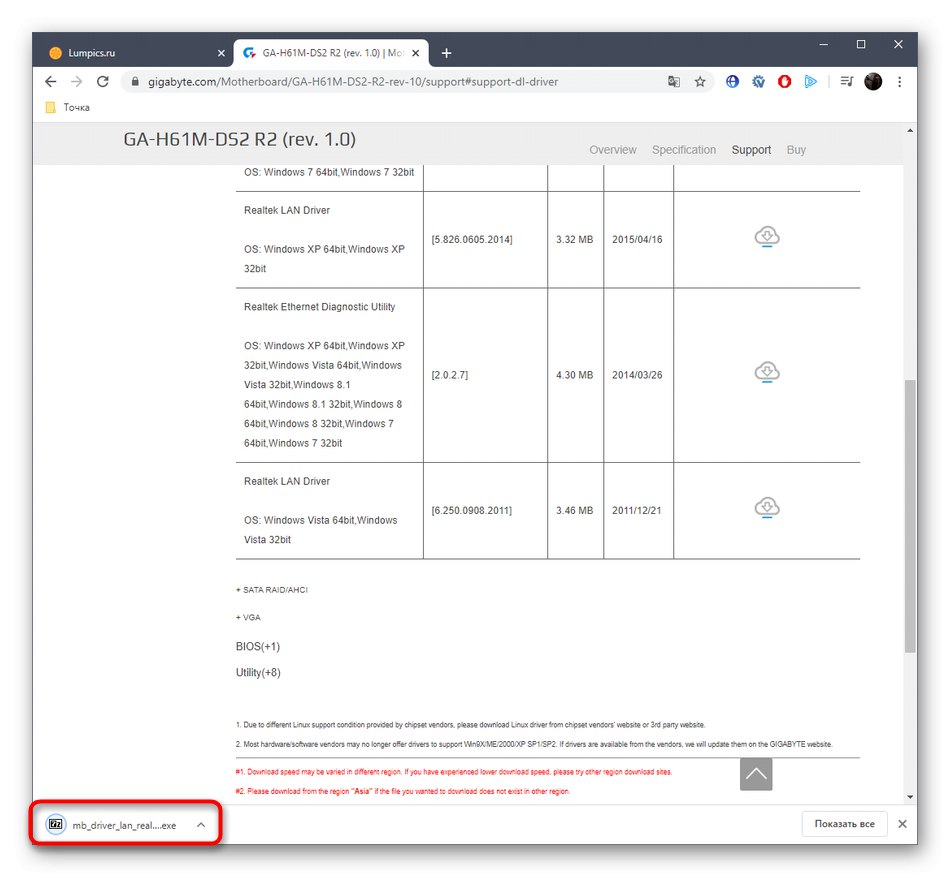Select the GA-H61M-DS2 R2 browser tab

tap(332, 53)
